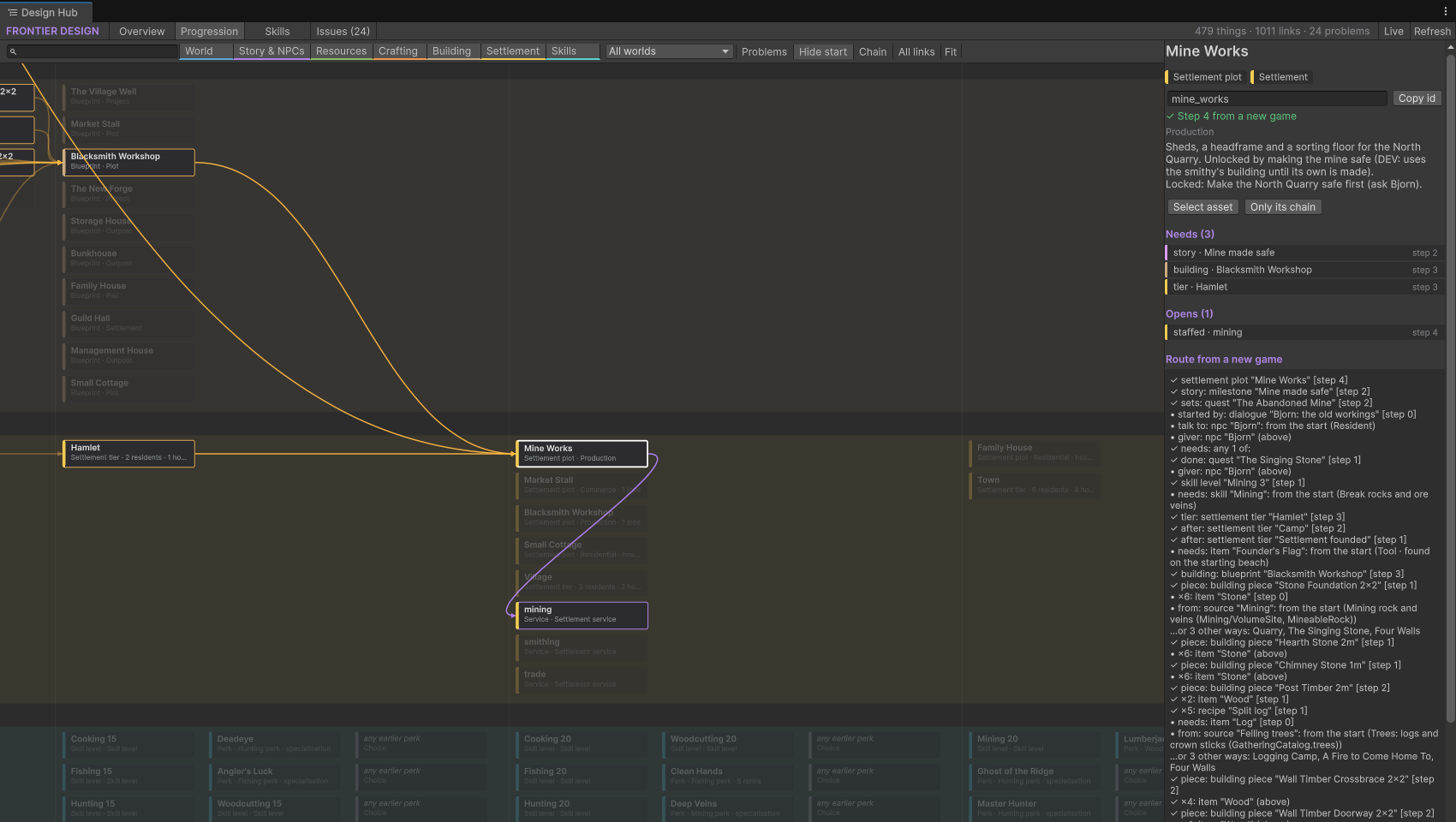Select the Cooking 15 skill node
This screenshot has width=1456, height=822.
(x=128, y=744)
